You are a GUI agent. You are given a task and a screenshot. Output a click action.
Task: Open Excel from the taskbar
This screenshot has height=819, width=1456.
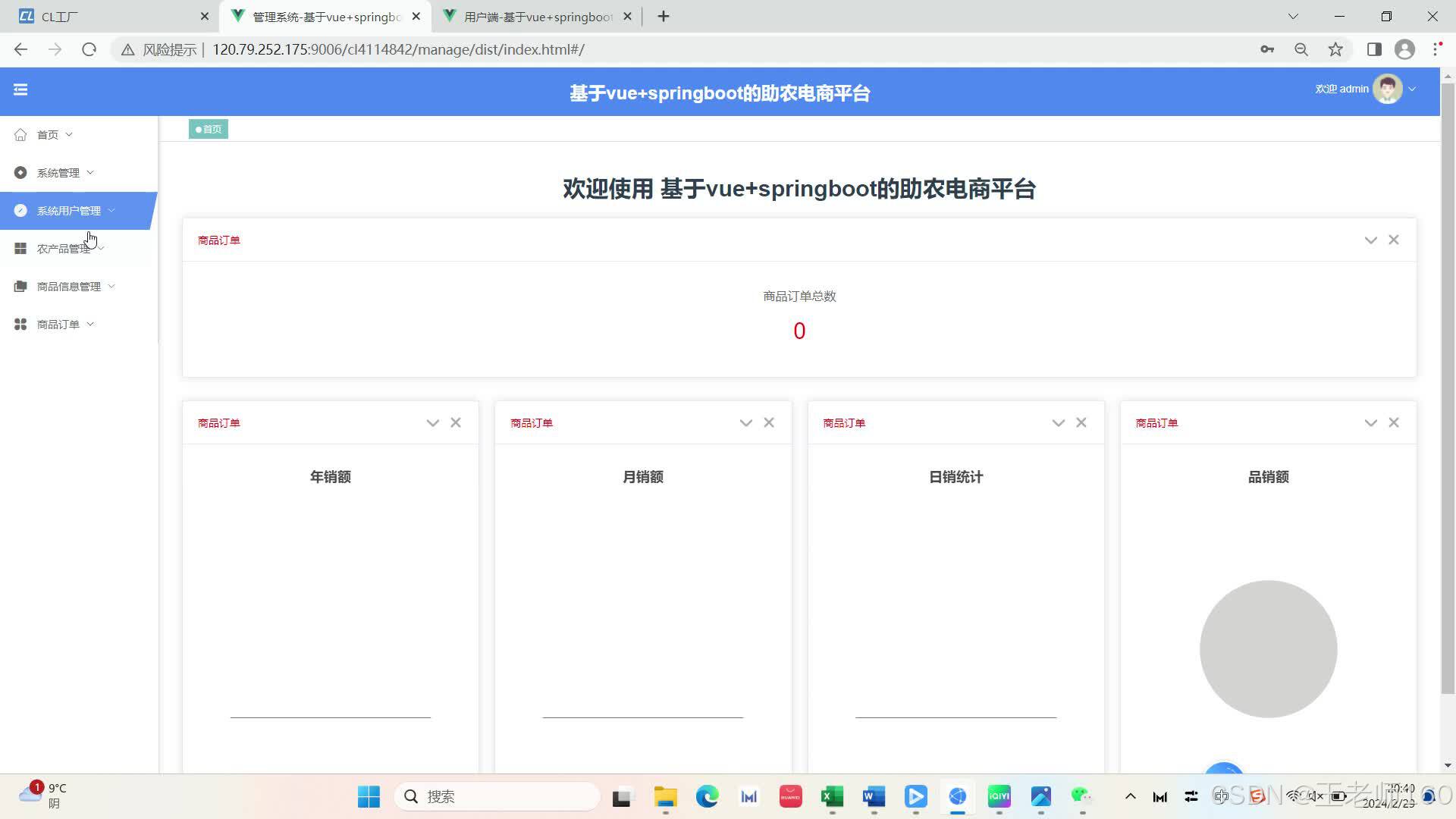(832, 796)
